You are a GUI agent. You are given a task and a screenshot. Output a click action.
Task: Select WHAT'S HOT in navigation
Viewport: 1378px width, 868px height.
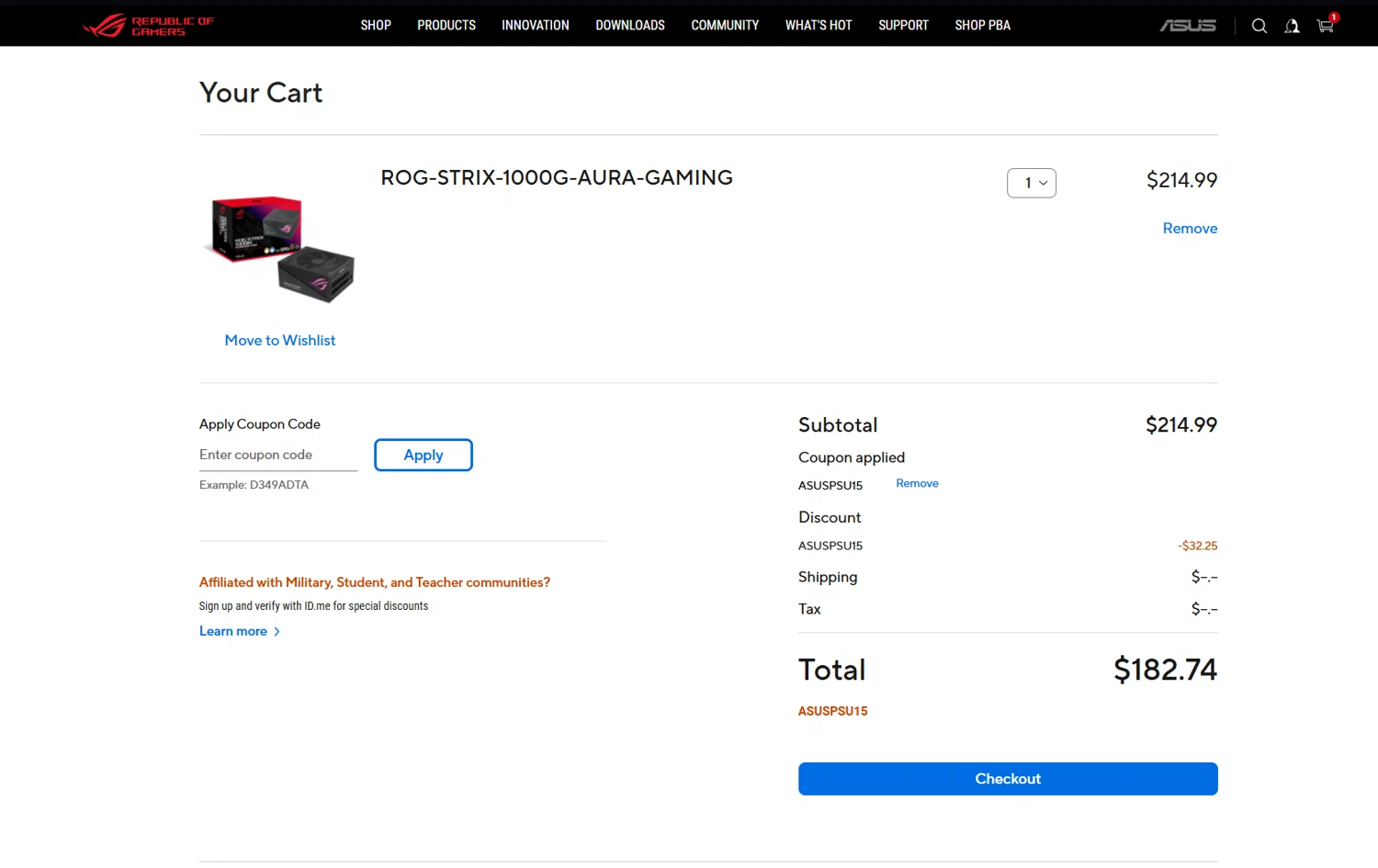(819, 25)
